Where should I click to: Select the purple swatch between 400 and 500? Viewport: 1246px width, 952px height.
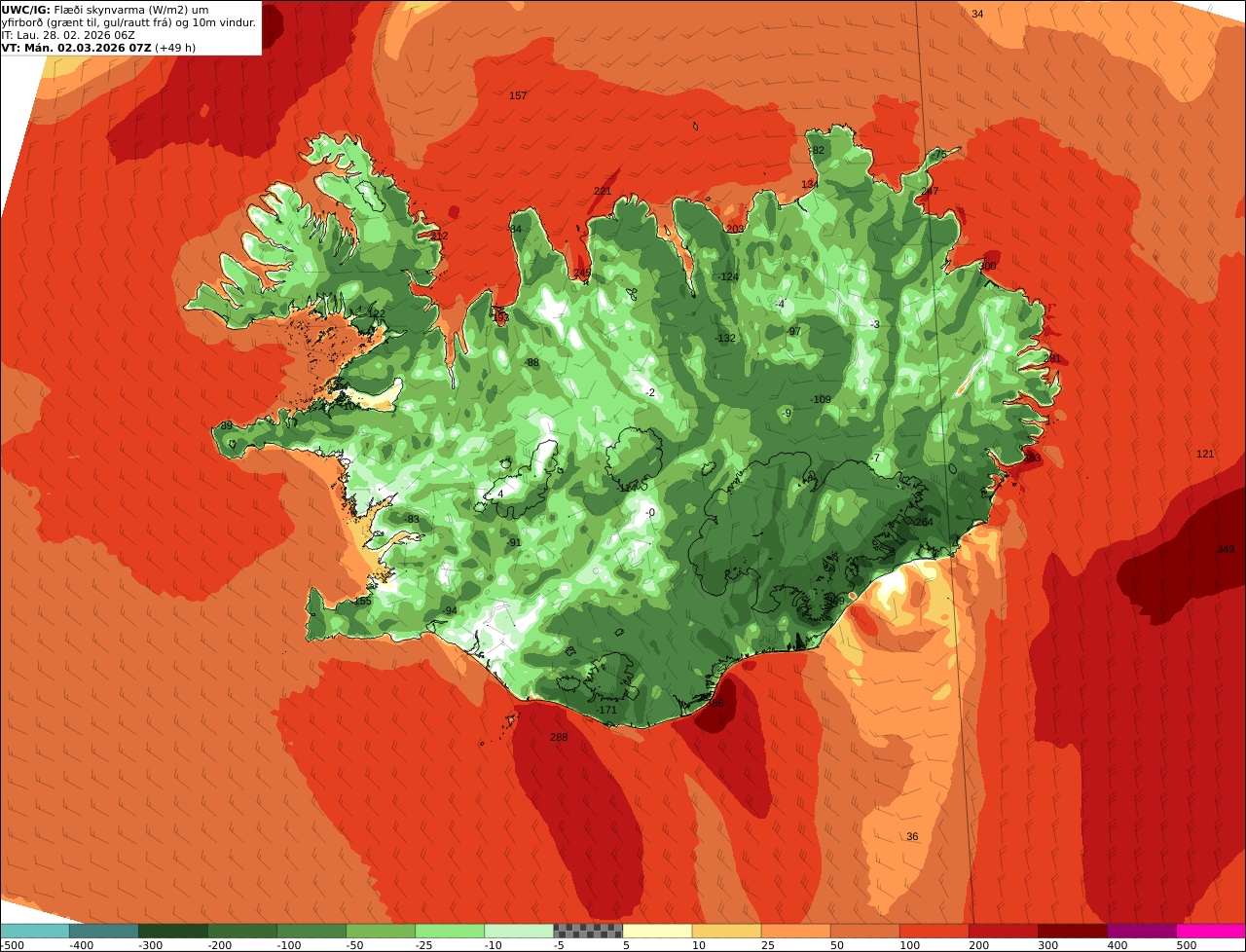point(1142,931)
